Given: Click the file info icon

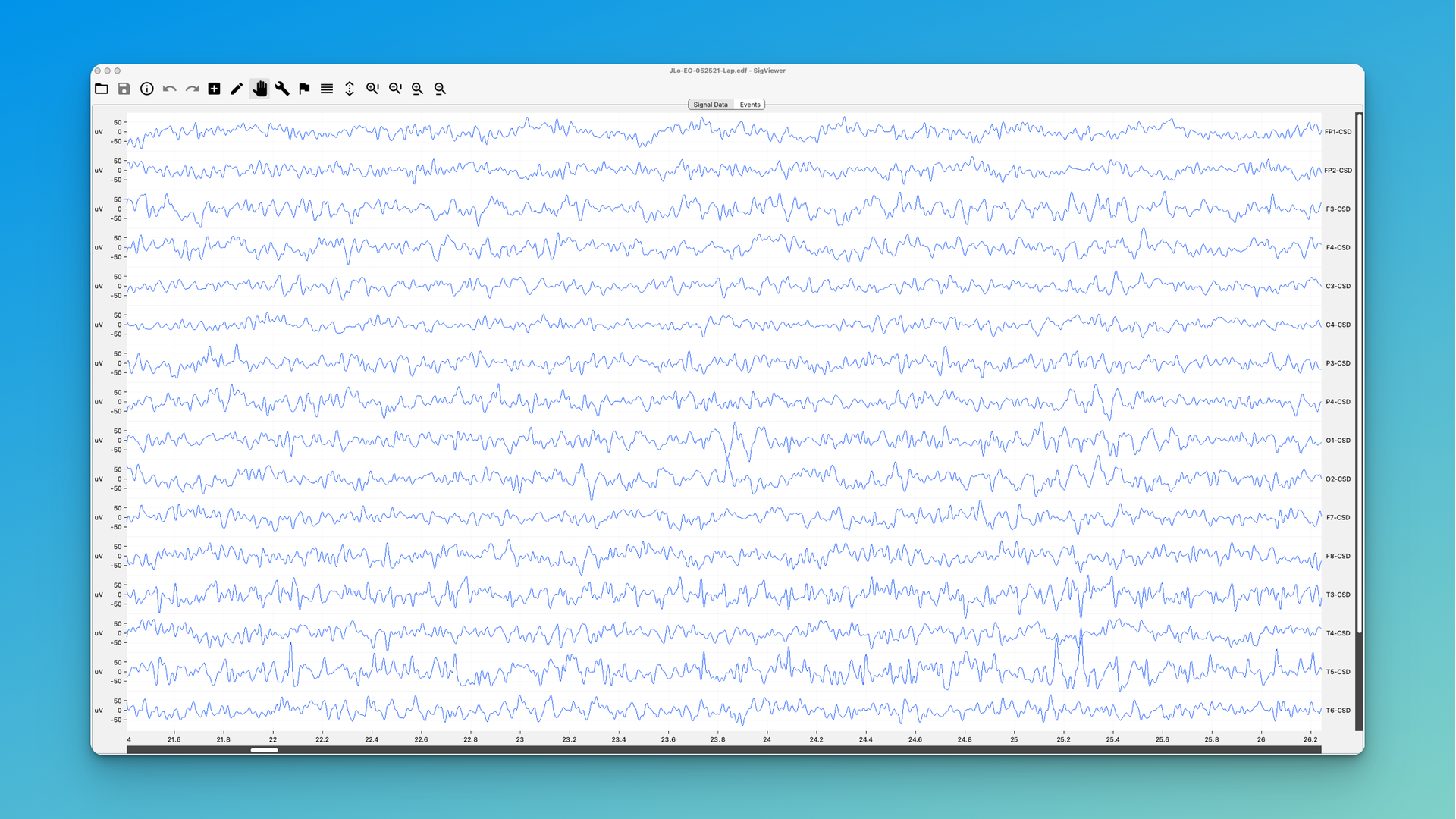Looking at the screenshot, I should (147, 89).
